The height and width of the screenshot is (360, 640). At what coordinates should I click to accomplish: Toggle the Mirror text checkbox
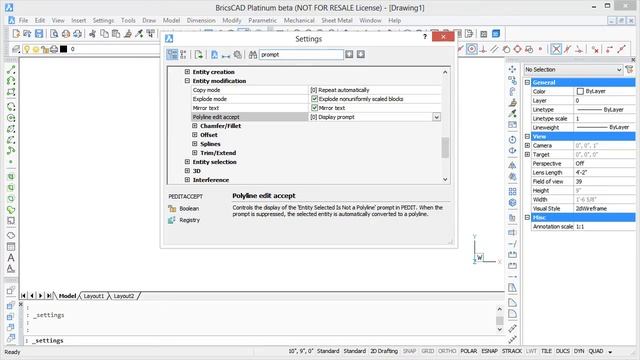[x=314, y=108]
